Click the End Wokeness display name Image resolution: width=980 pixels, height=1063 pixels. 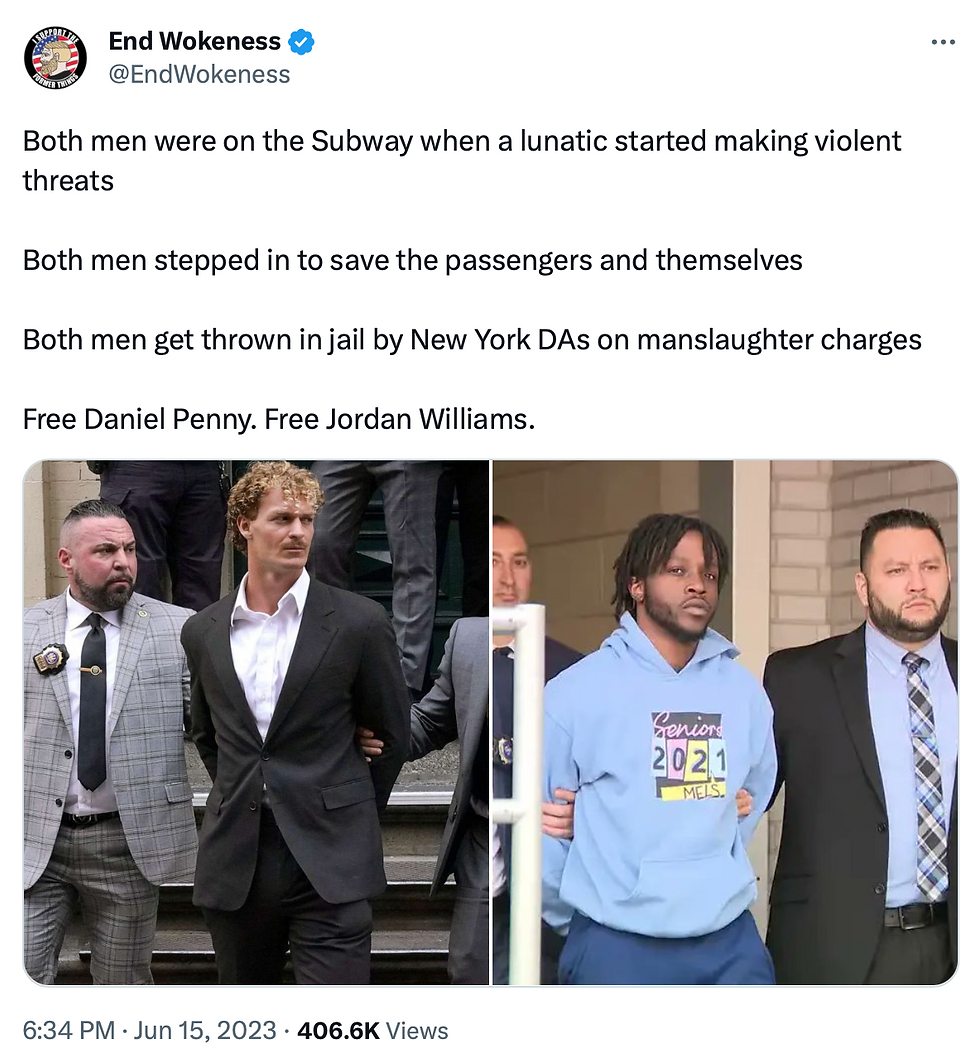195,41
